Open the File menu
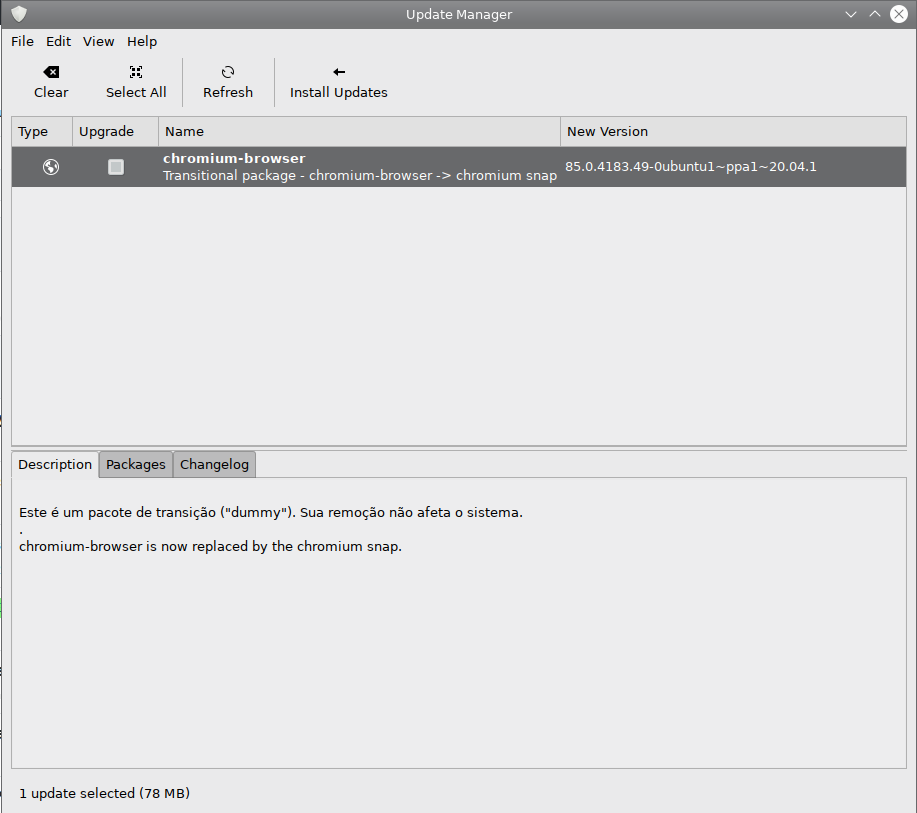Image resolution: width=917 pixels, height=813 pixels. click(22, 41)
